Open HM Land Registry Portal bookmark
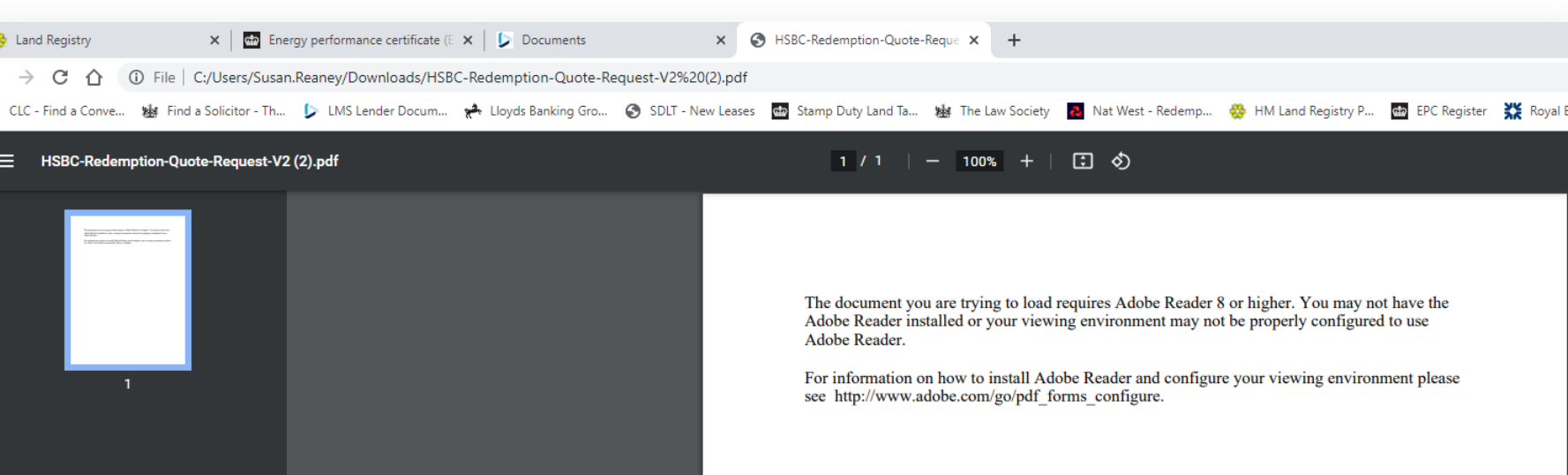1568x475 pixels. pos(1302,111)
